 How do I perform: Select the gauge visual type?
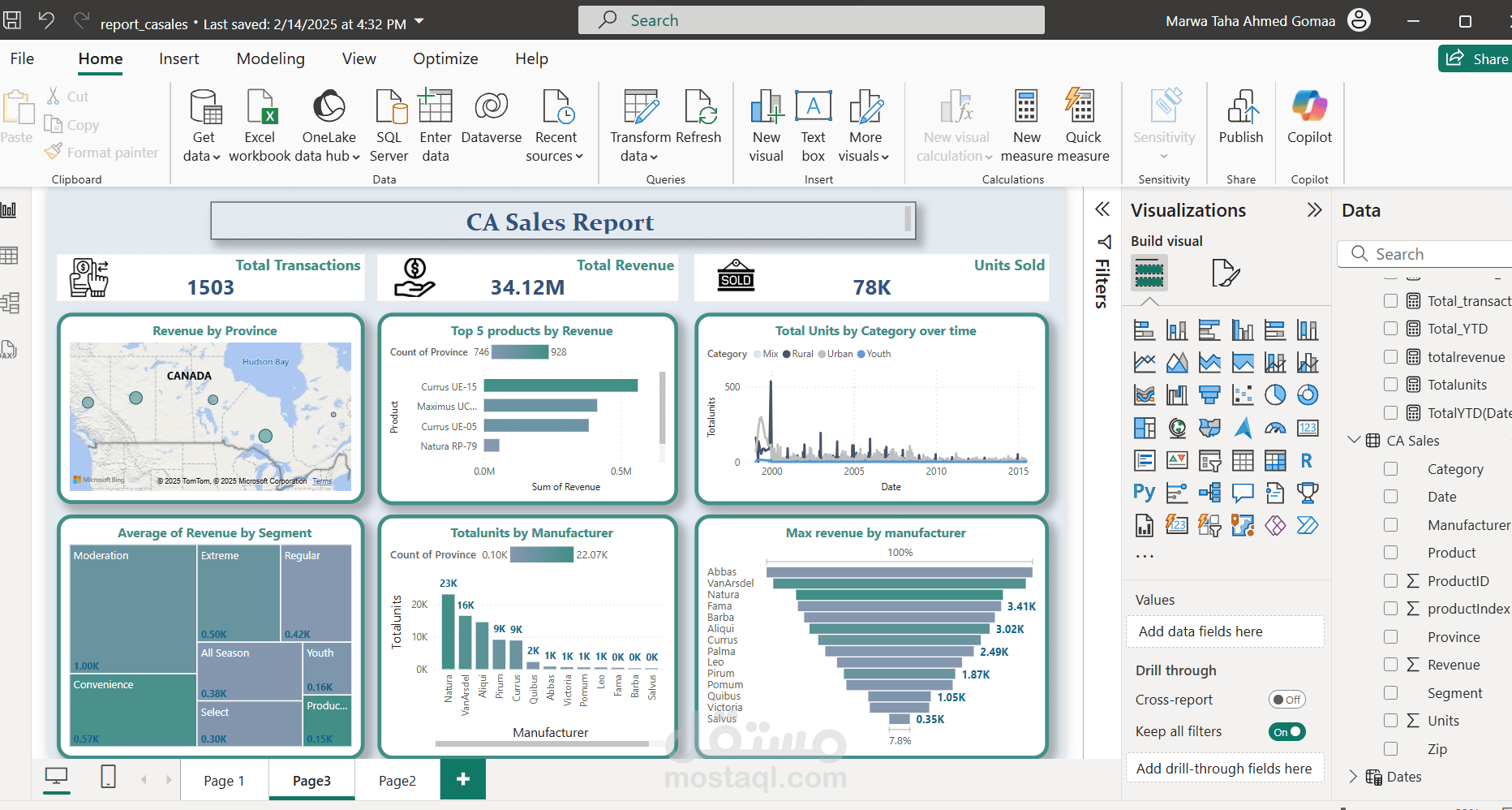(1275, 428)
